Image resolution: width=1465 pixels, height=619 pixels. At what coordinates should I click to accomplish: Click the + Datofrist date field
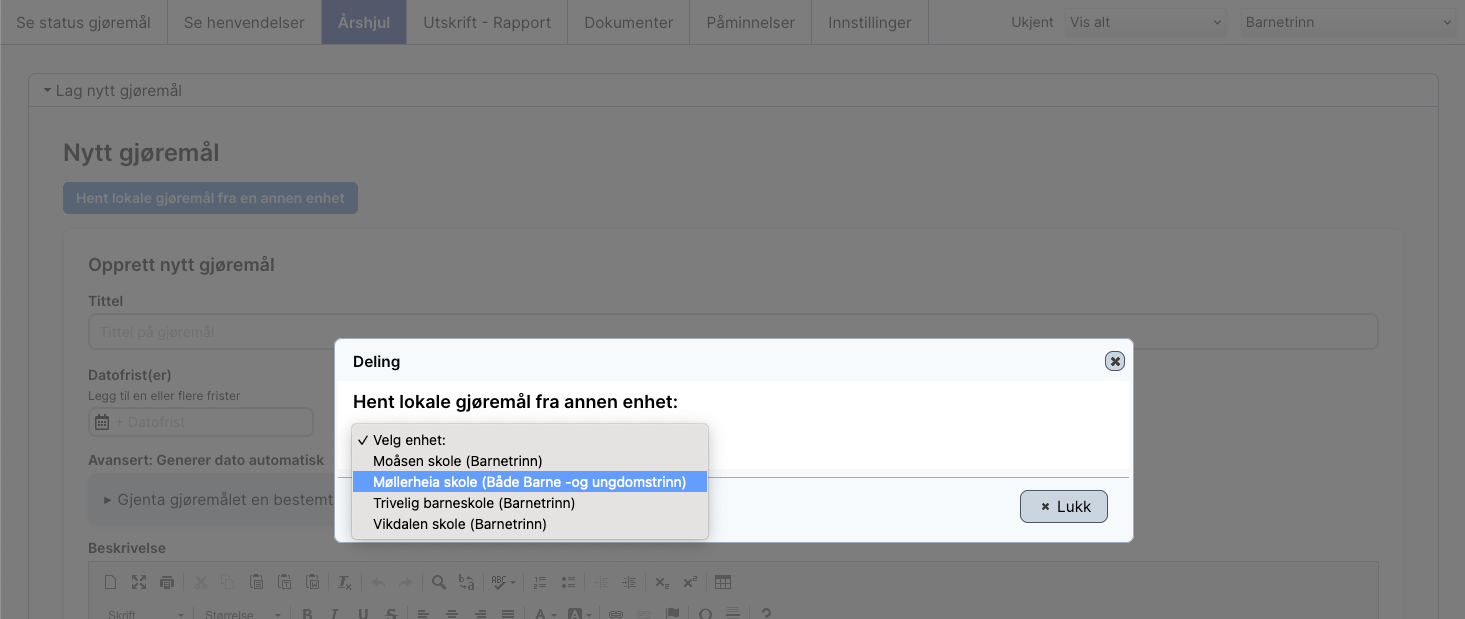[201, 422]
